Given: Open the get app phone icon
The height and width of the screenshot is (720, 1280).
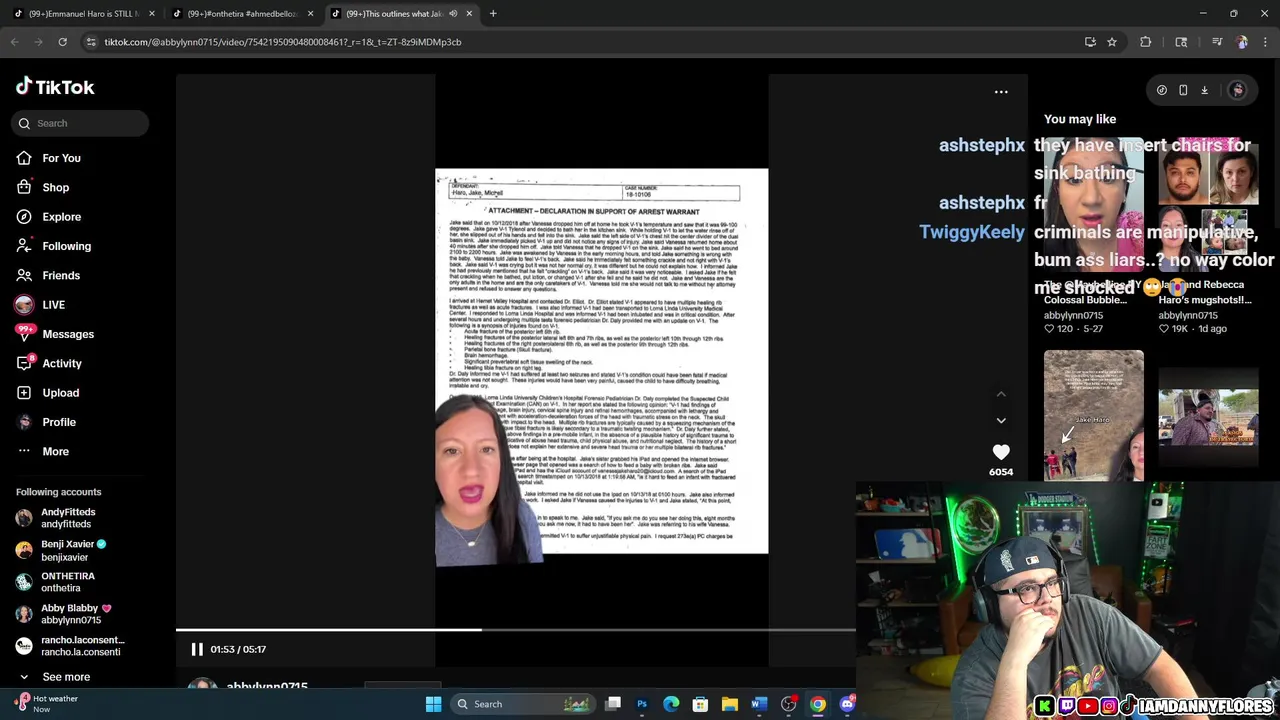Looking at the screenshot, I should click(x=1183, y=90).
